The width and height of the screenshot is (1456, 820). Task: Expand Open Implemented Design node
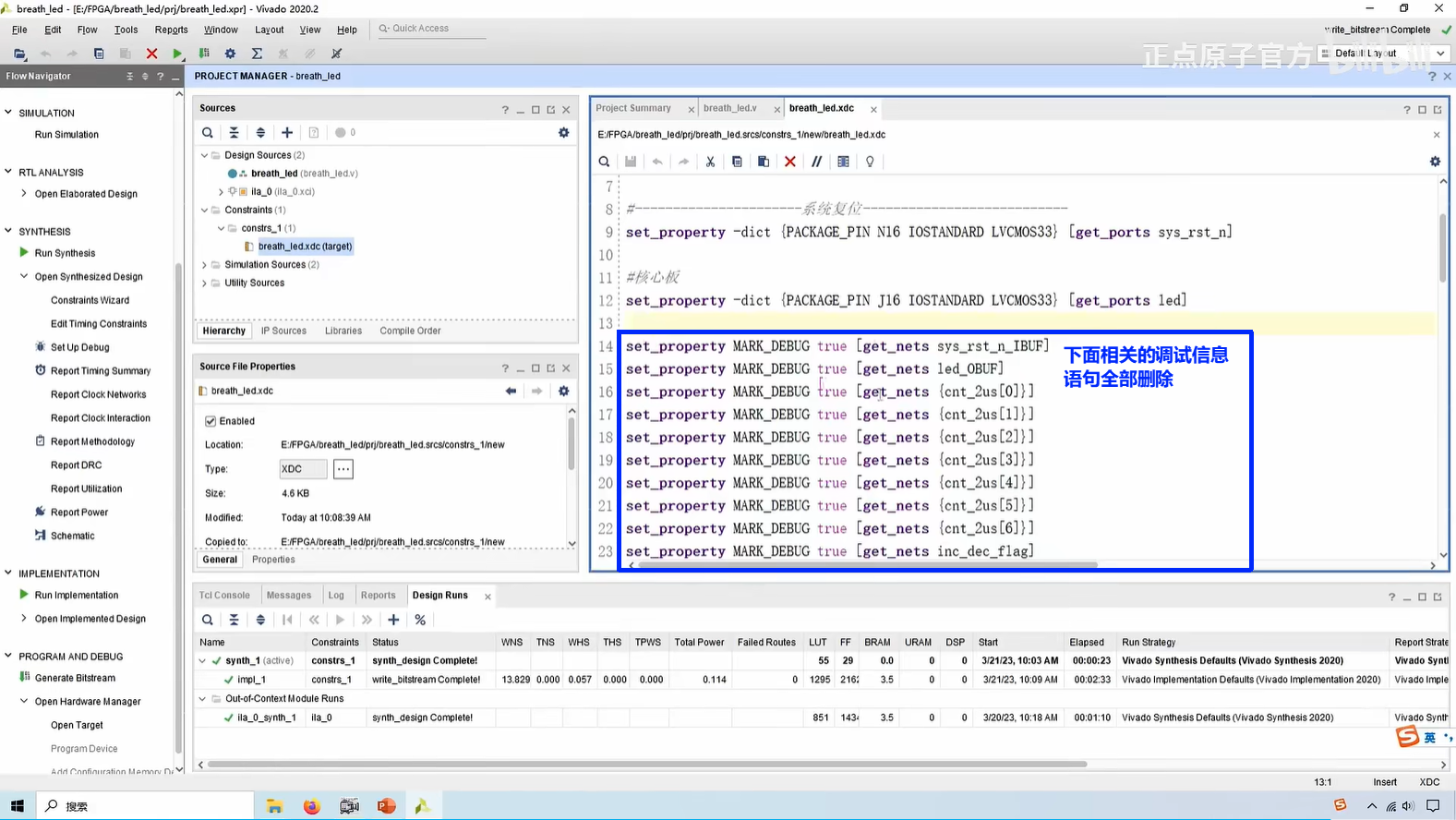pyautogui.click(x=24, y=619)
